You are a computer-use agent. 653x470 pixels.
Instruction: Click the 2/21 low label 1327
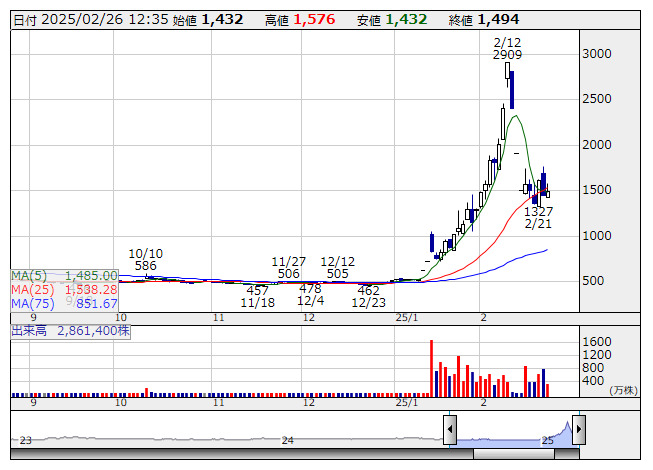(x=538, y=211)
